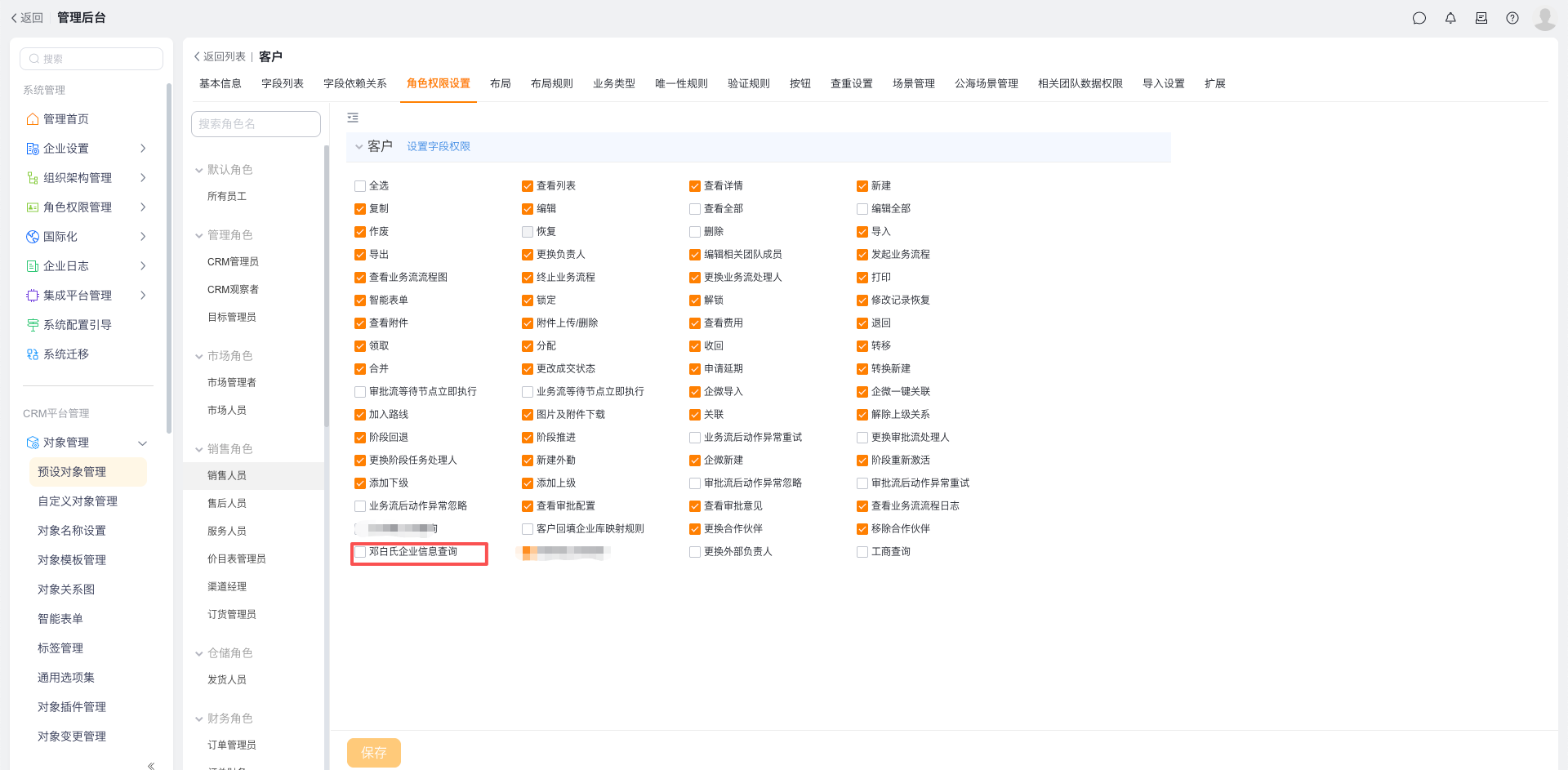Click the 保存 button
Screen dimensions: 1568x770
pyautogui.click(x=374, y=752)
